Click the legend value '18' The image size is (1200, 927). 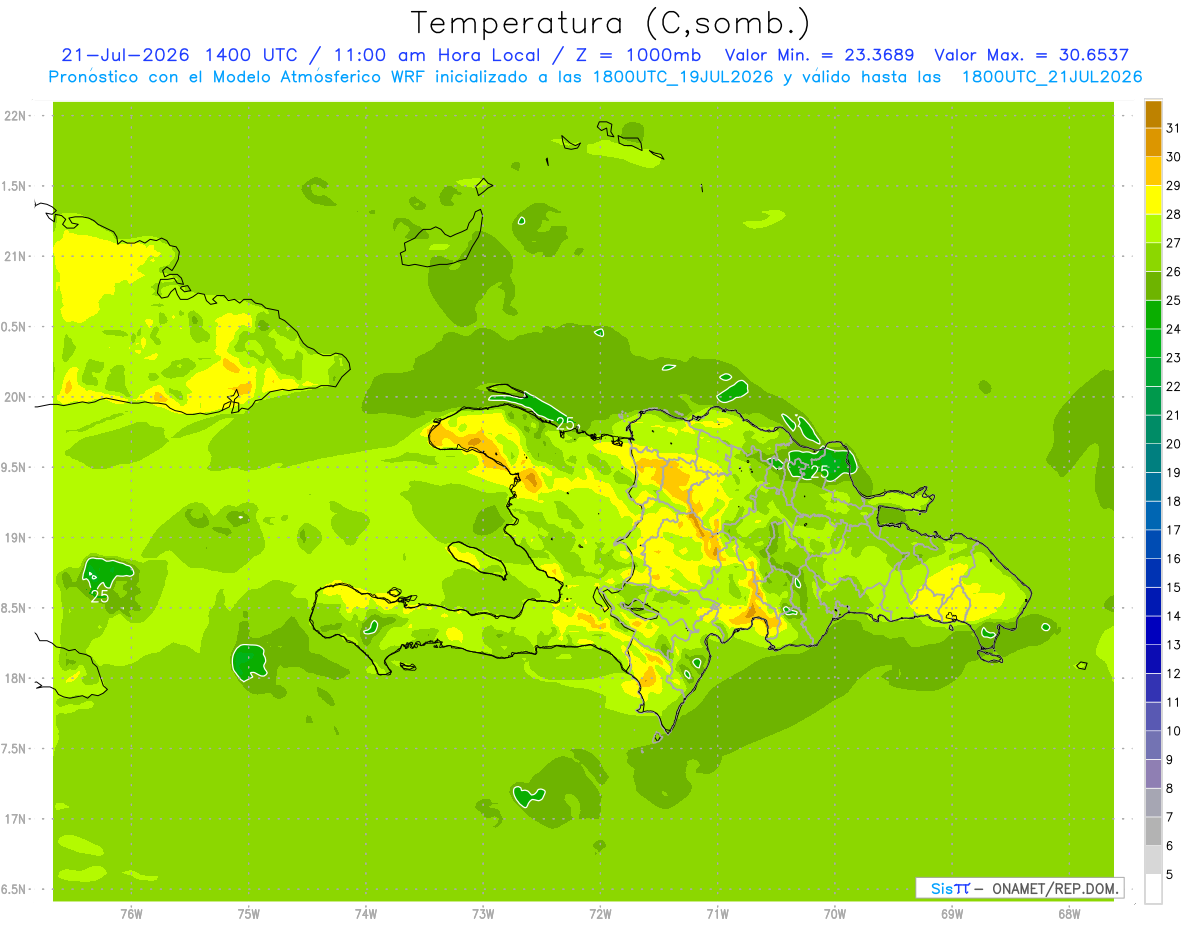1174,501
